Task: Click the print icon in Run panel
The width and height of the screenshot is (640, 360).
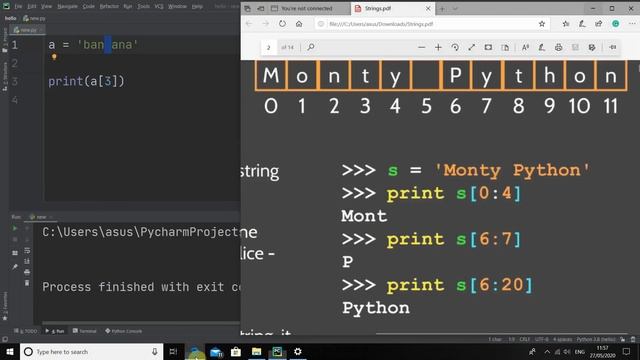Action: pos(27,272)
